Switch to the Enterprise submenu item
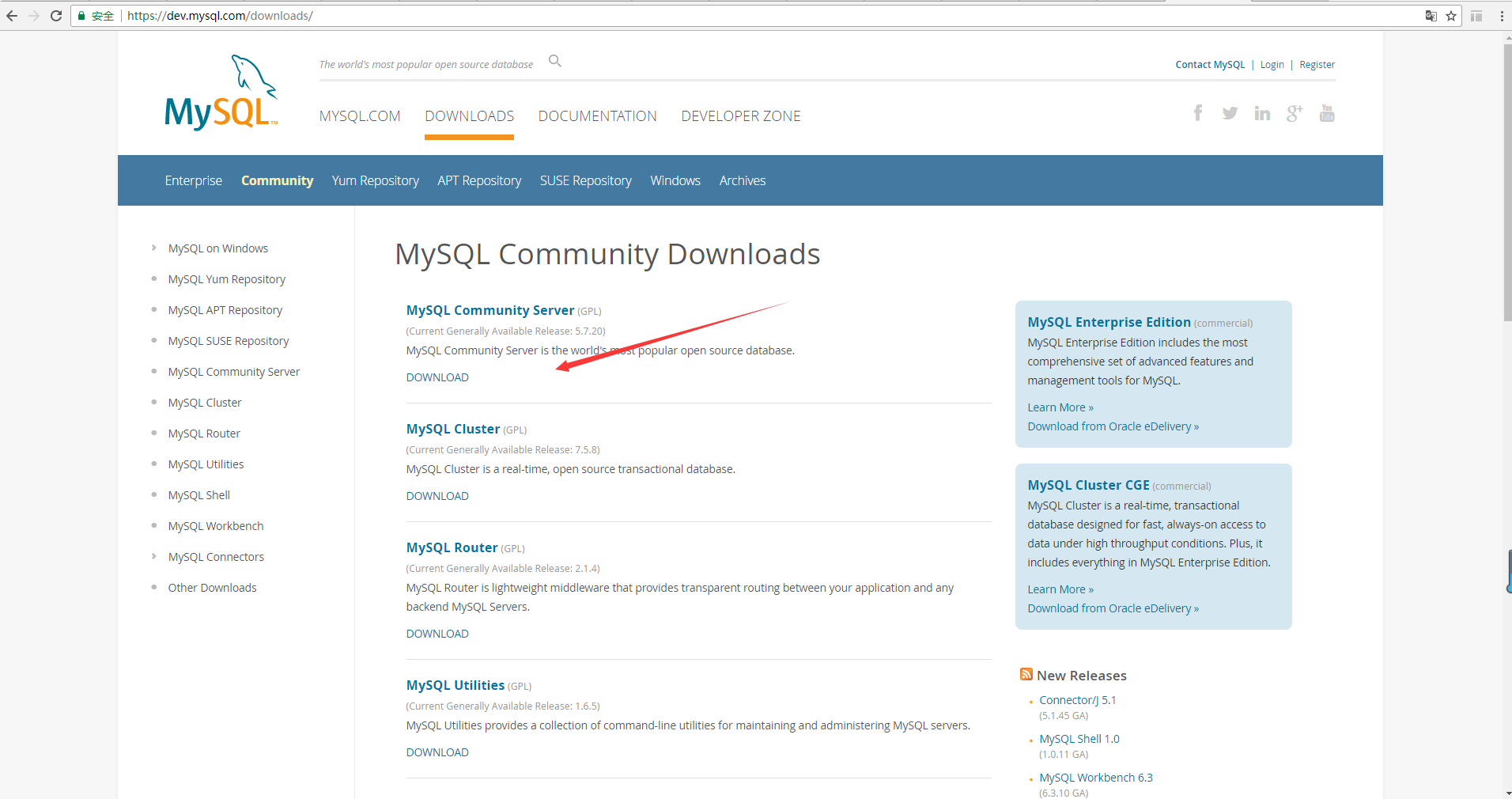 point(194,180)
